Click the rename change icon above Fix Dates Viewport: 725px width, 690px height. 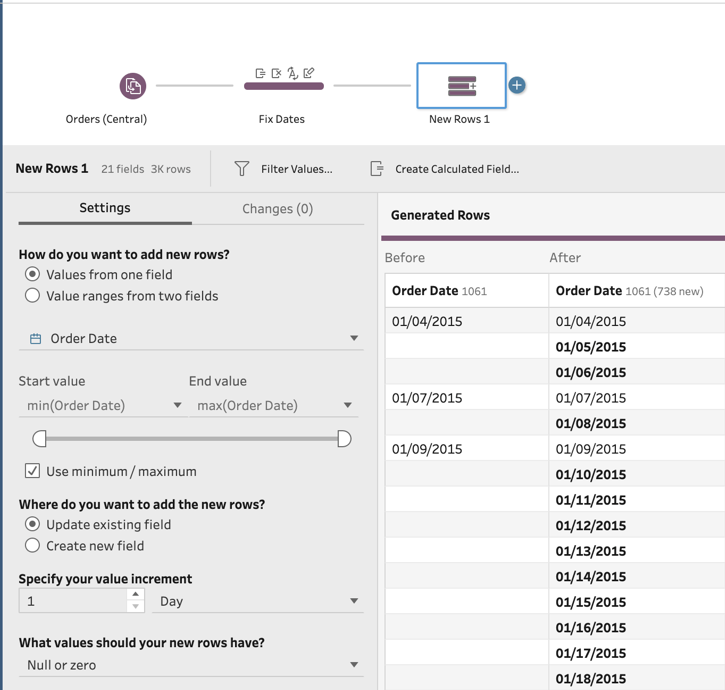309,73
